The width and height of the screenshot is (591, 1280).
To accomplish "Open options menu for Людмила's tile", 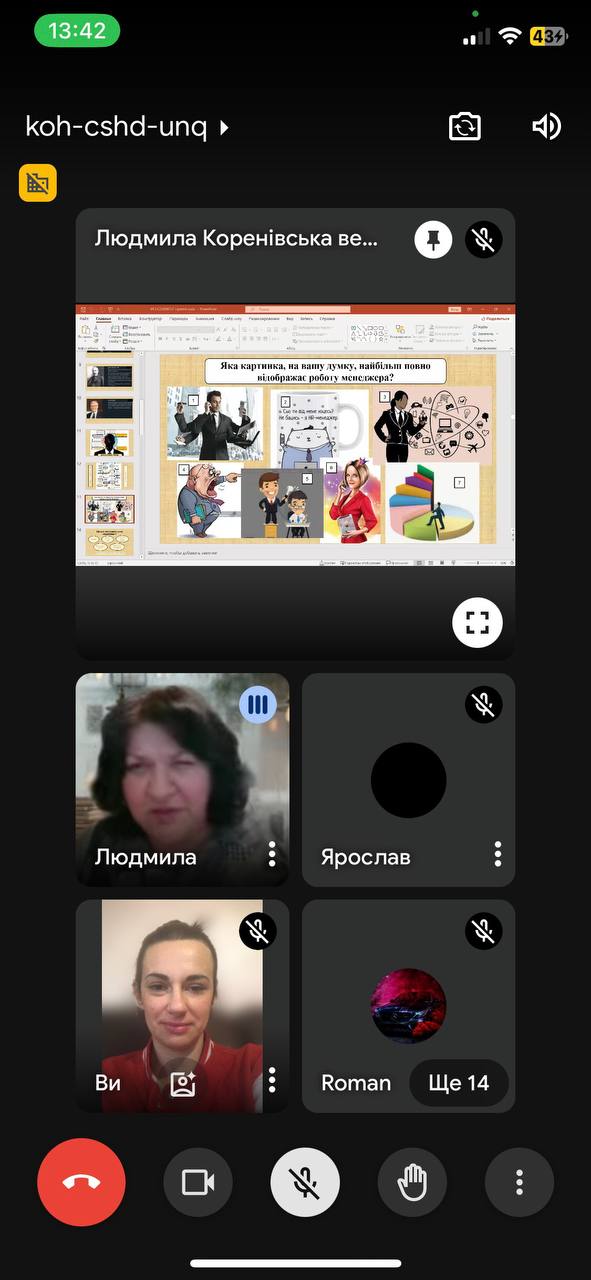I will (x=272, y=854).
